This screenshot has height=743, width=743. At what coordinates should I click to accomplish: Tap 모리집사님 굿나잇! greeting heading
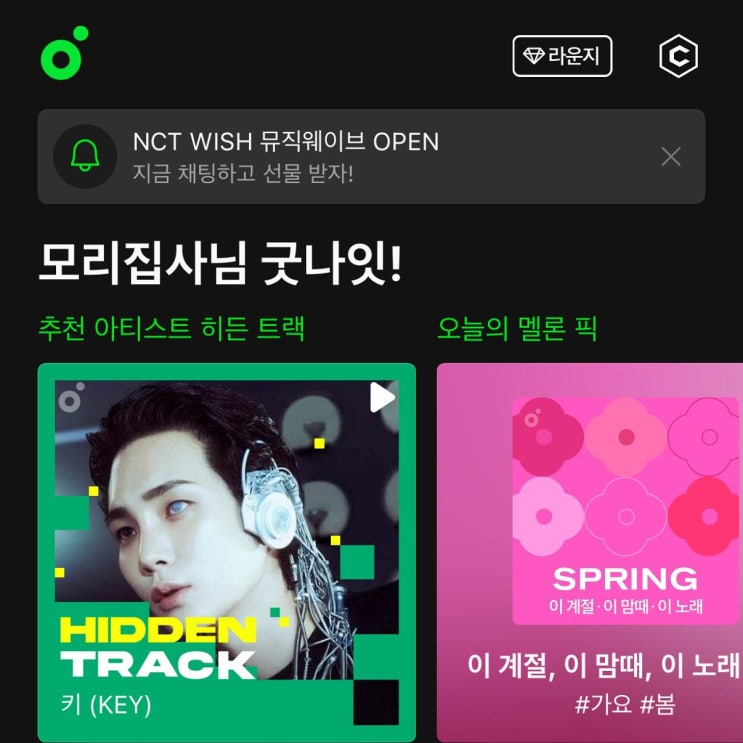point(220,263)
